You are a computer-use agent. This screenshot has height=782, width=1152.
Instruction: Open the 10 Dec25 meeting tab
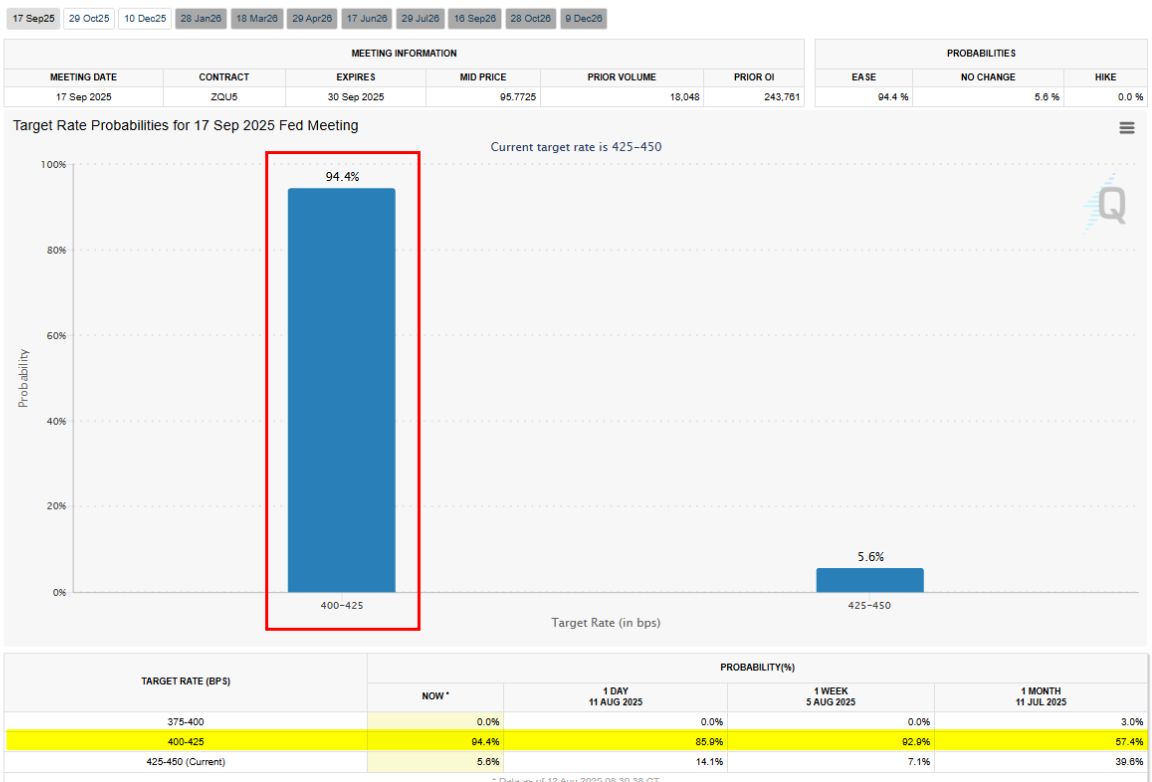pyautogui.click(x=145, y=19)
